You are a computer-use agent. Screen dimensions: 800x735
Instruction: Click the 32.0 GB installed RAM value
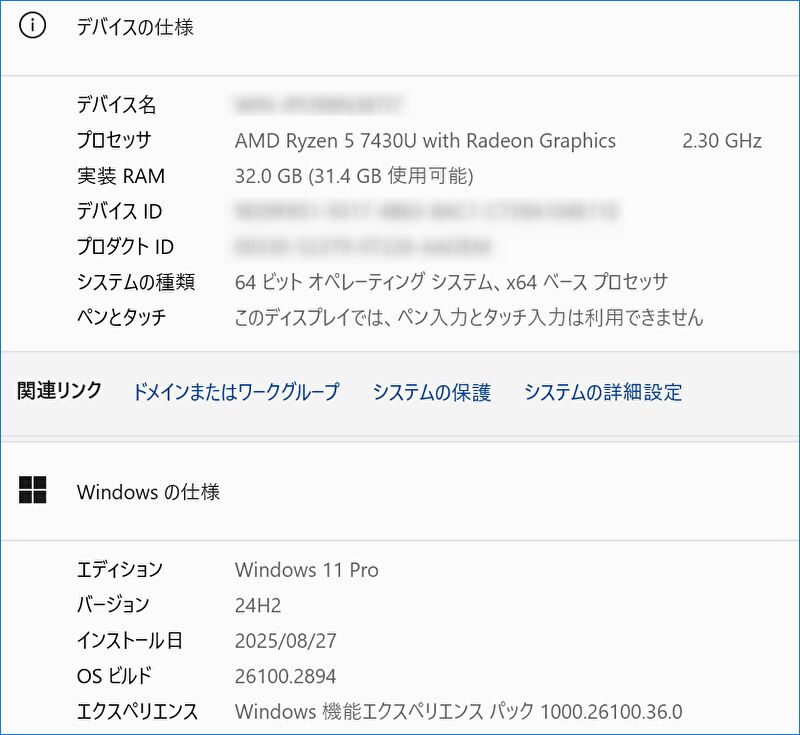(x=354, y=176)
